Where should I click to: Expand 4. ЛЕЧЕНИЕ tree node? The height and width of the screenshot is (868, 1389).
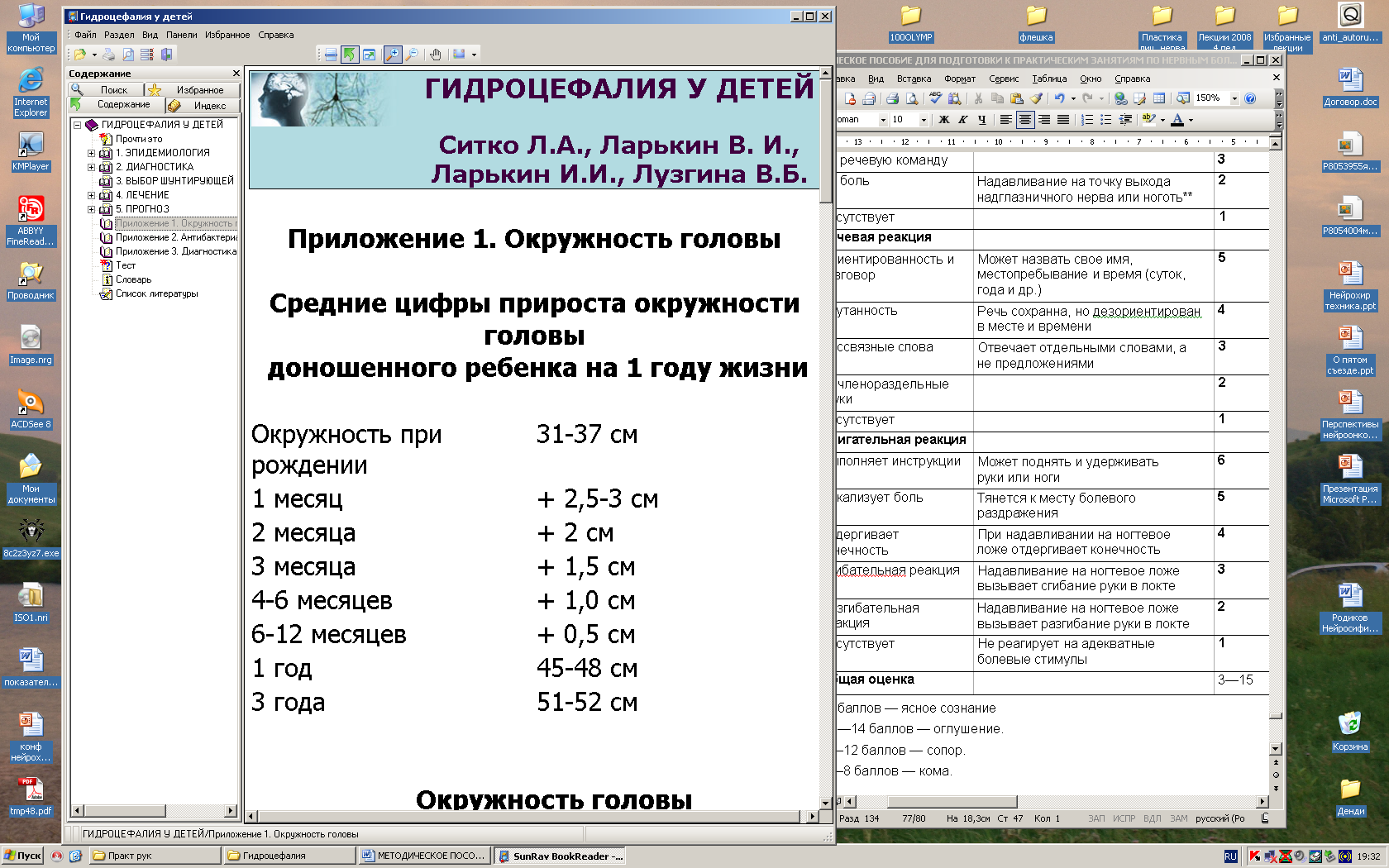click(x=92, y=195)
